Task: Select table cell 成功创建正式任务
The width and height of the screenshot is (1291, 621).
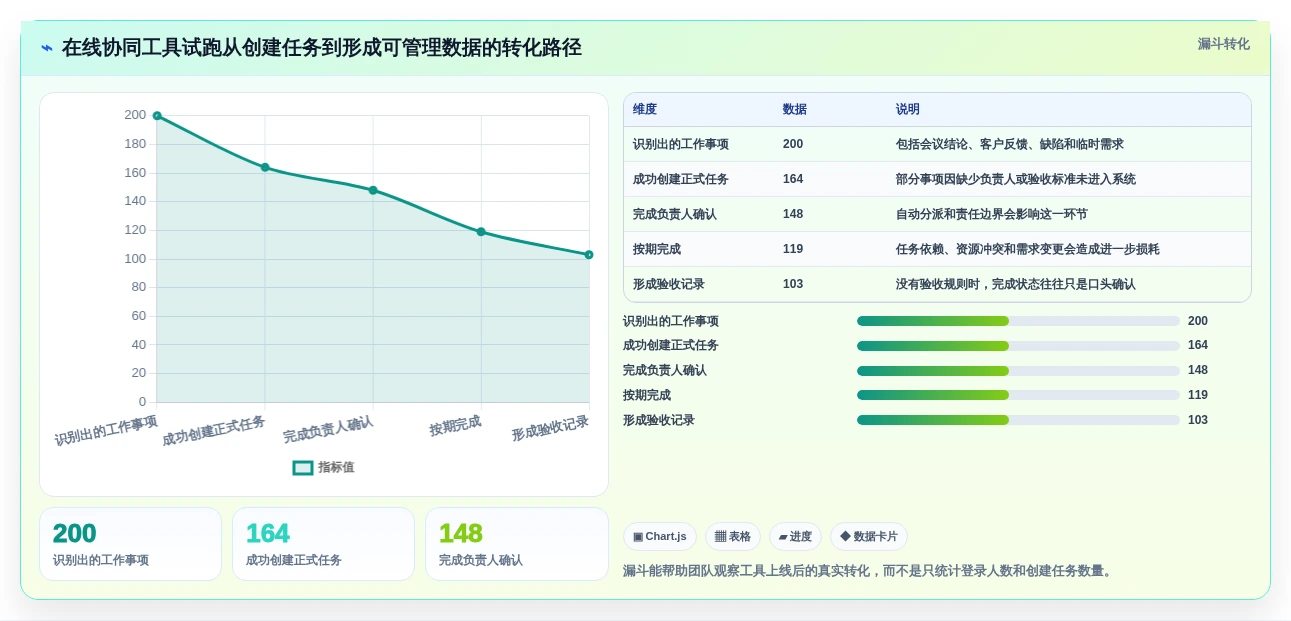Action: [681, 179]
